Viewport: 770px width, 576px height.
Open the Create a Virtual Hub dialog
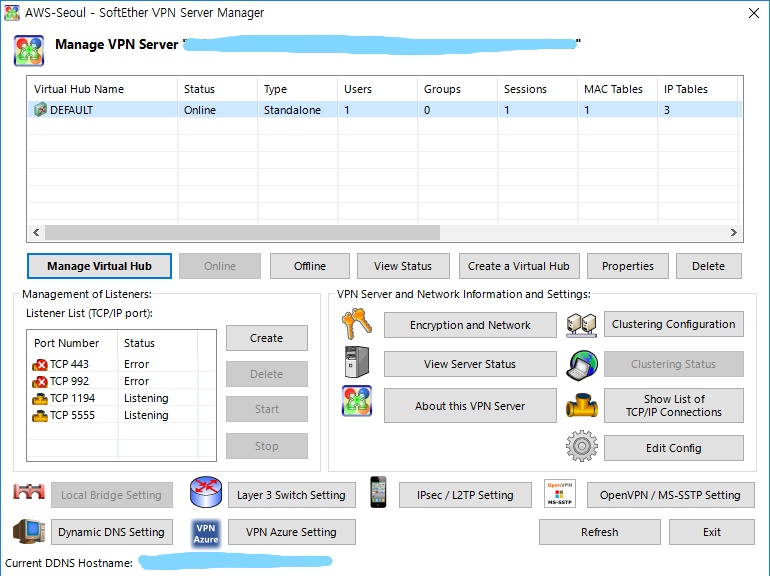tap(518, 266)
